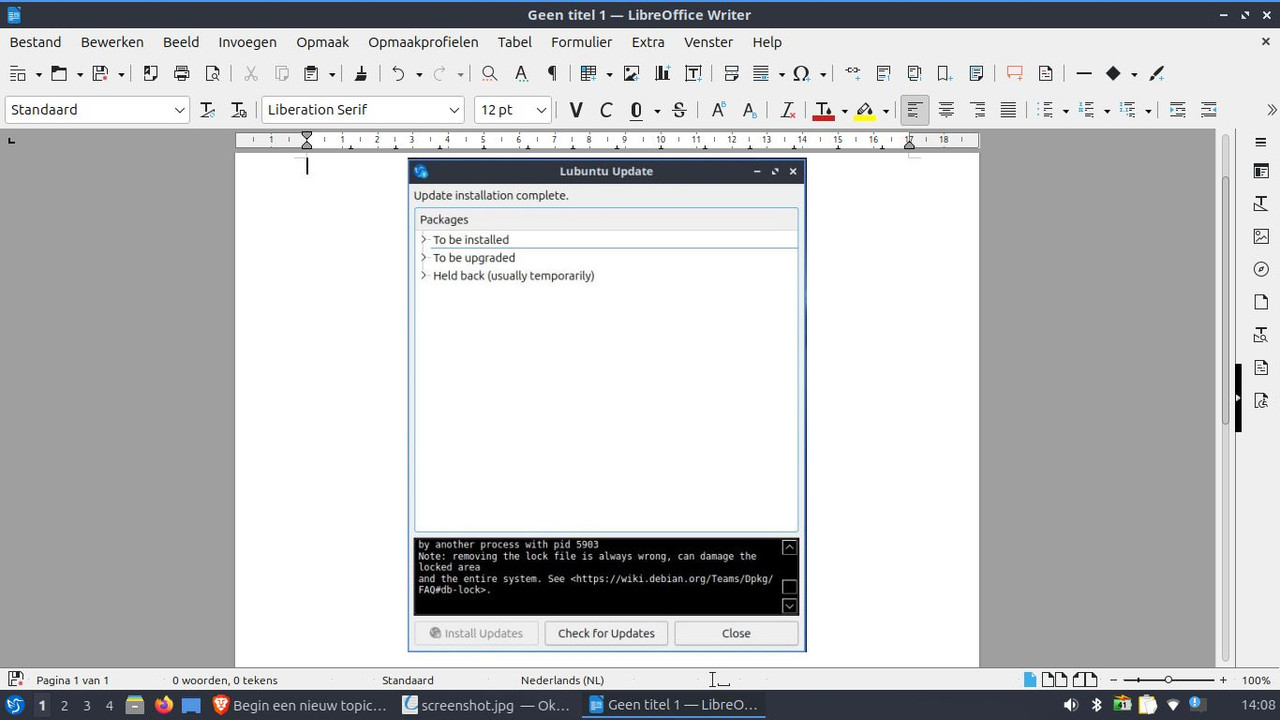Click the zoom slider handle in status bar

click(1168, 680)
